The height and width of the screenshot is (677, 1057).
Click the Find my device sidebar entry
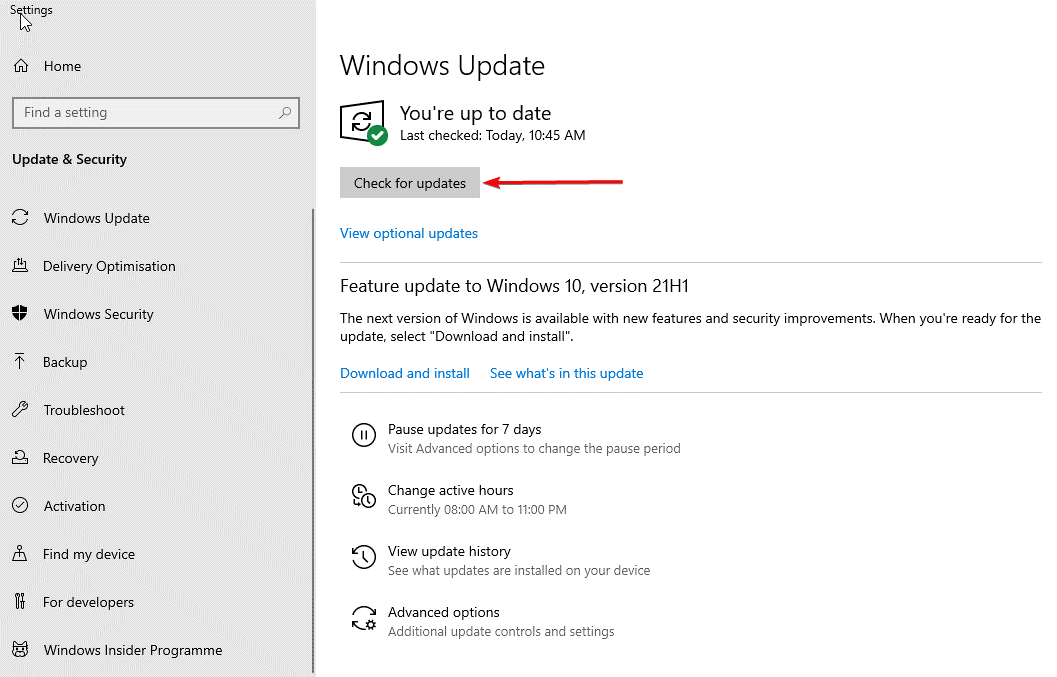click(87, 554)
